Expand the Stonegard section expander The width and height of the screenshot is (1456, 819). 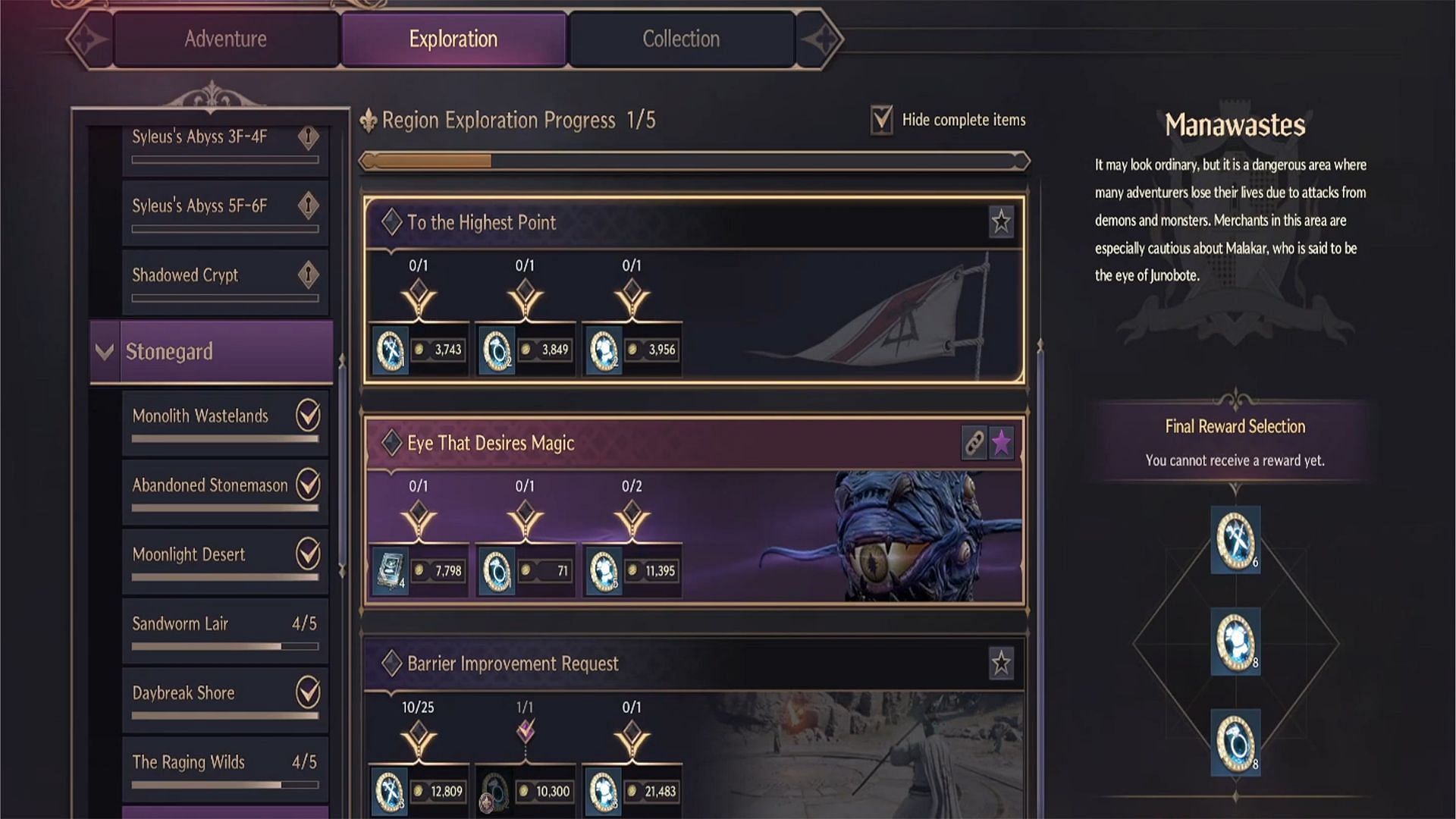pos(106,351)
